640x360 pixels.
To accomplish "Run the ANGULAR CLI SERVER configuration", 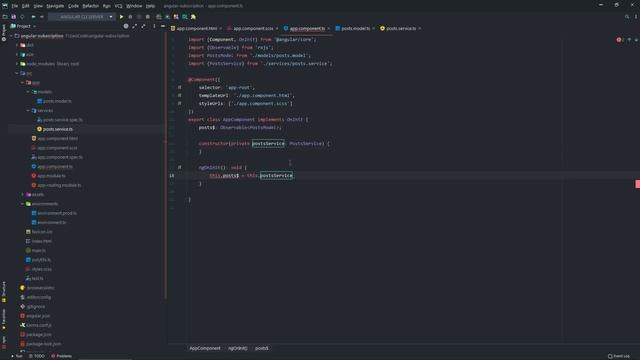I will pyautogui.click(x=121, y=17).
